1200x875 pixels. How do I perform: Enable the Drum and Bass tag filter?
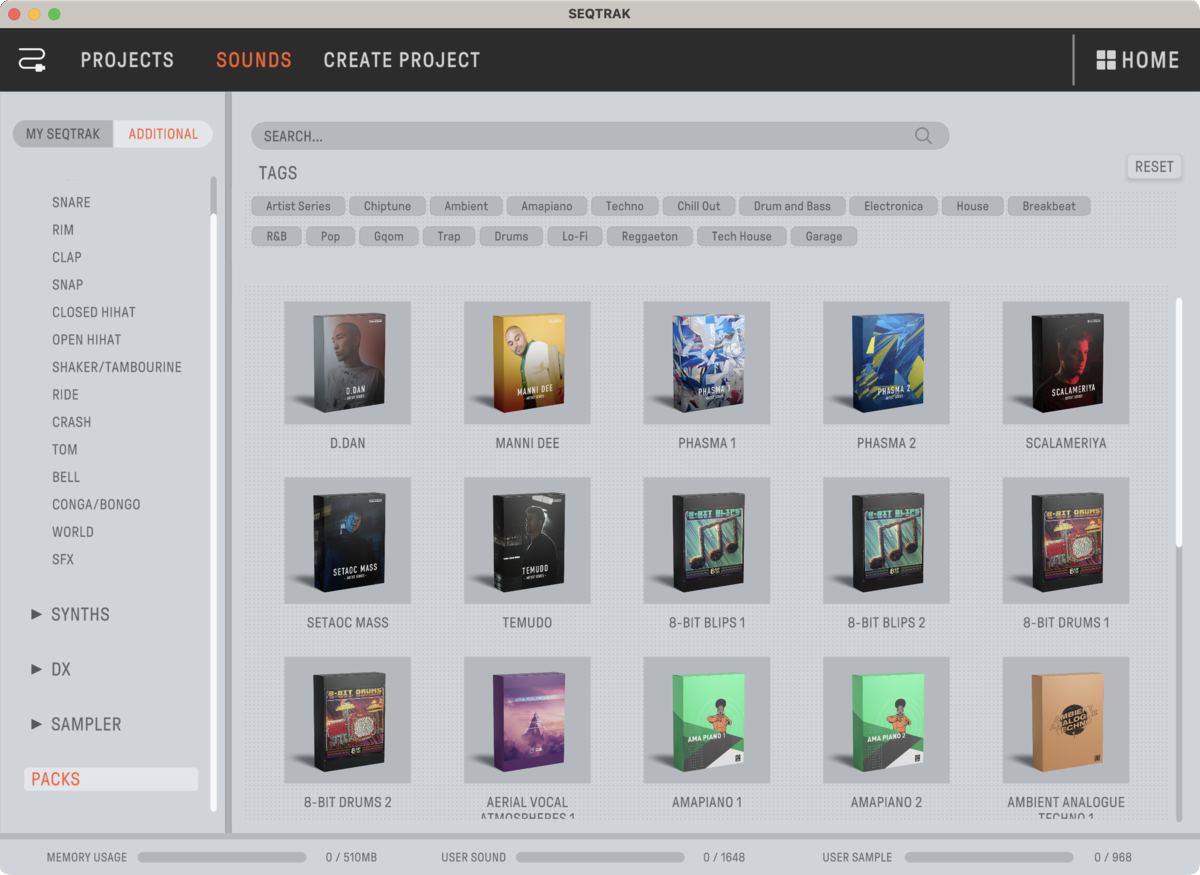point(791,206)
